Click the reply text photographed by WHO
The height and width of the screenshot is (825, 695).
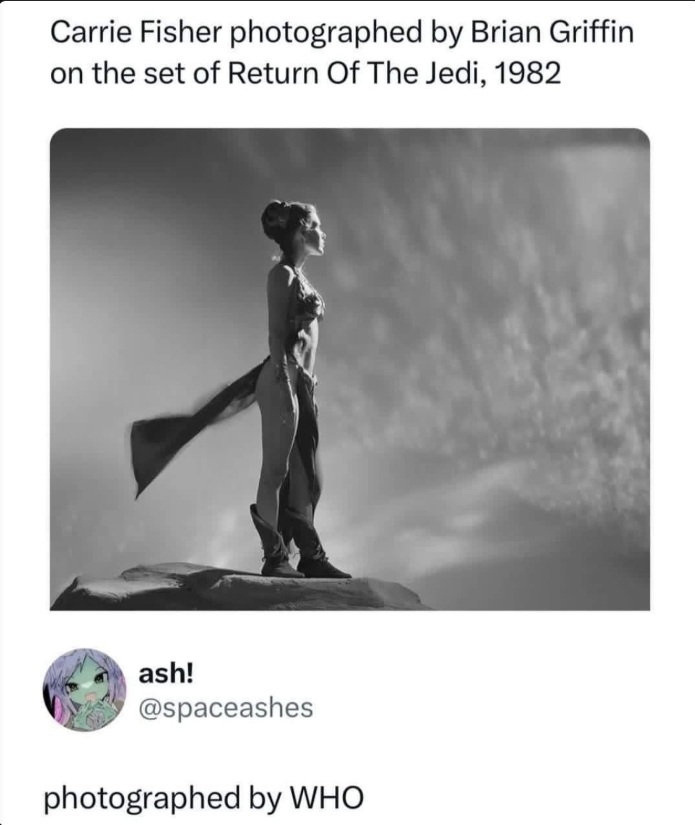[204, 798]
